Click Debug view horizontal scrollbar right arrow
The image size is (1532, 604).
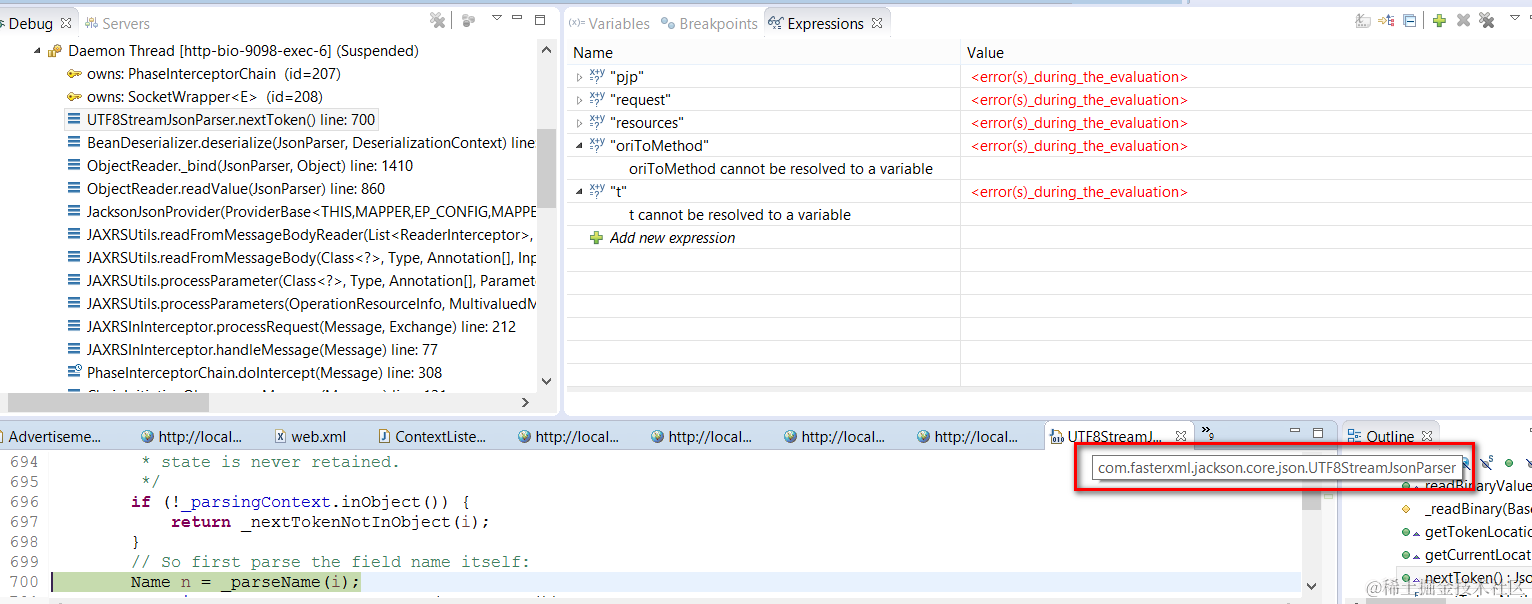click(x=526, y=402)
